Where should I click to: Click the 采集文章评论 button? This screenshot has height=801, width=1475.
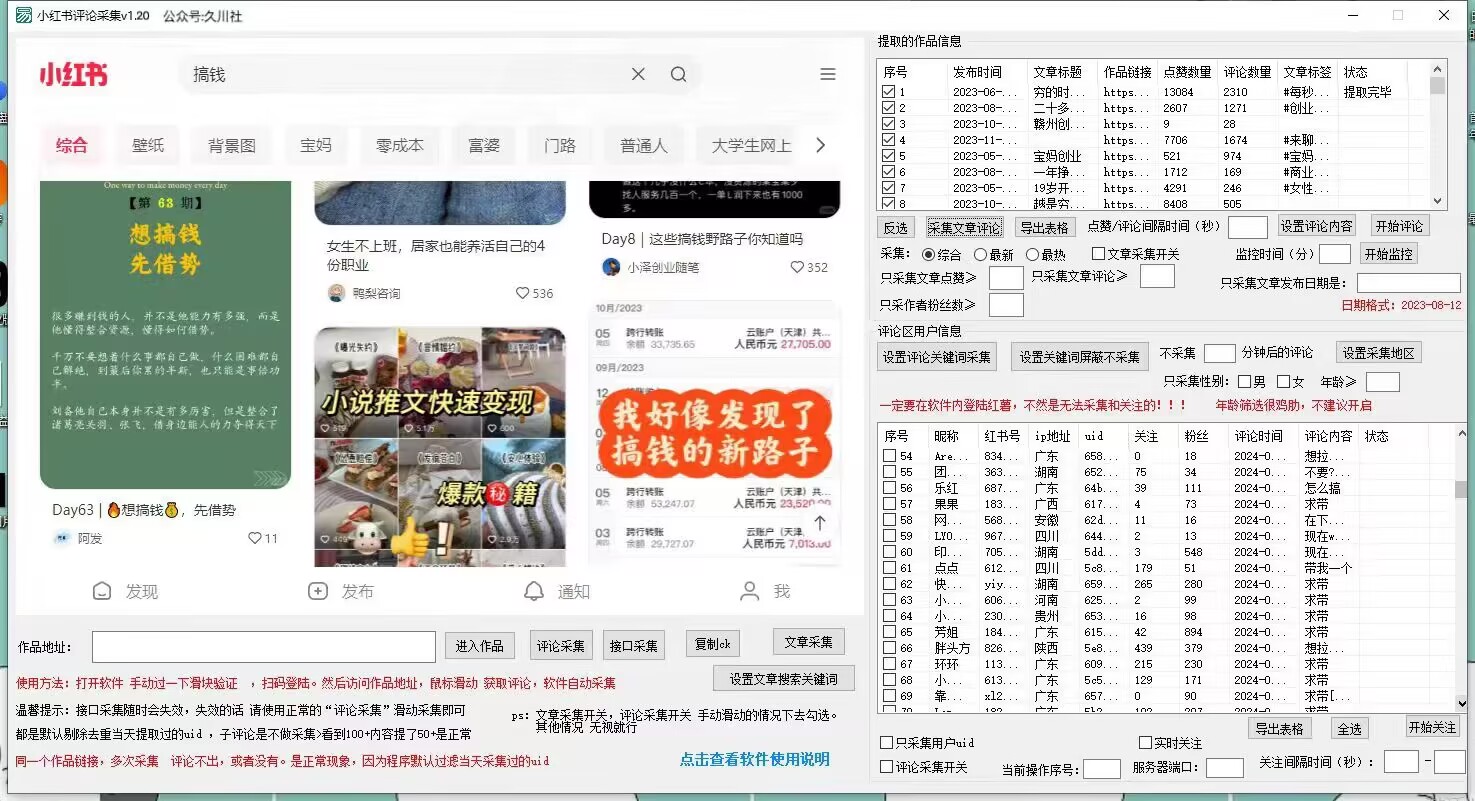[x=964, y=227]
